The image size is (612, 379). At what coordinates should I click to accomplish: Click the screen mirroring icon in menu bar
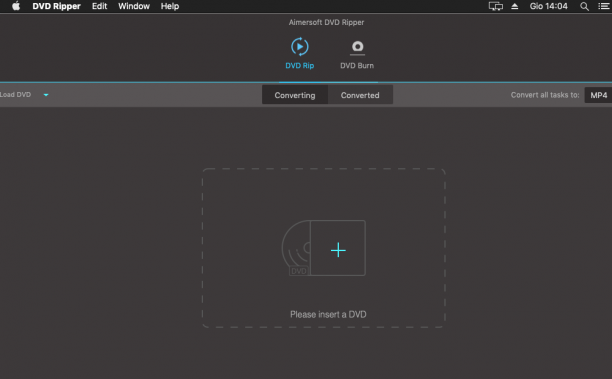496,6
